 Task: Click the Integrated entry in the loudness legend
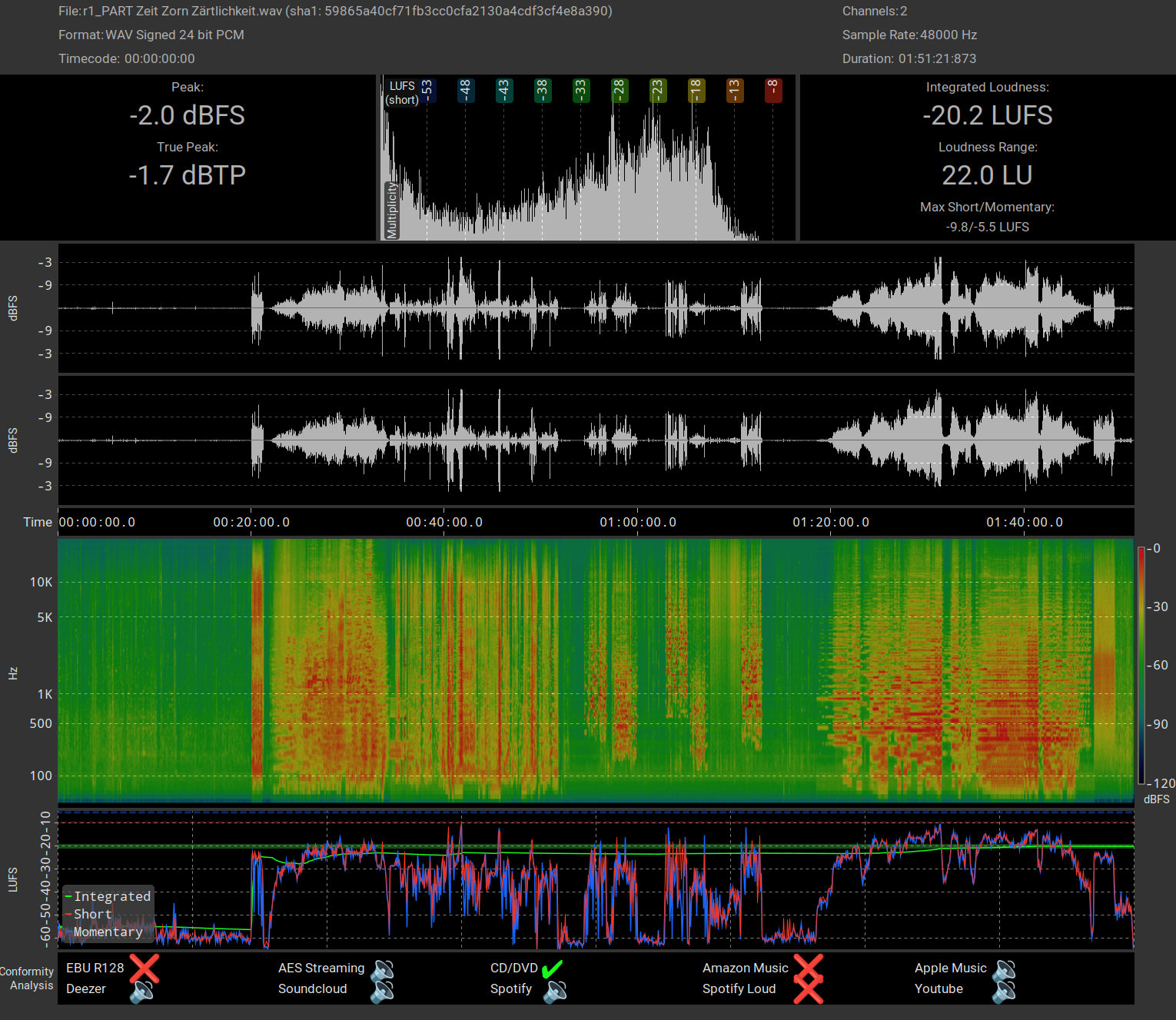[112, 896]
